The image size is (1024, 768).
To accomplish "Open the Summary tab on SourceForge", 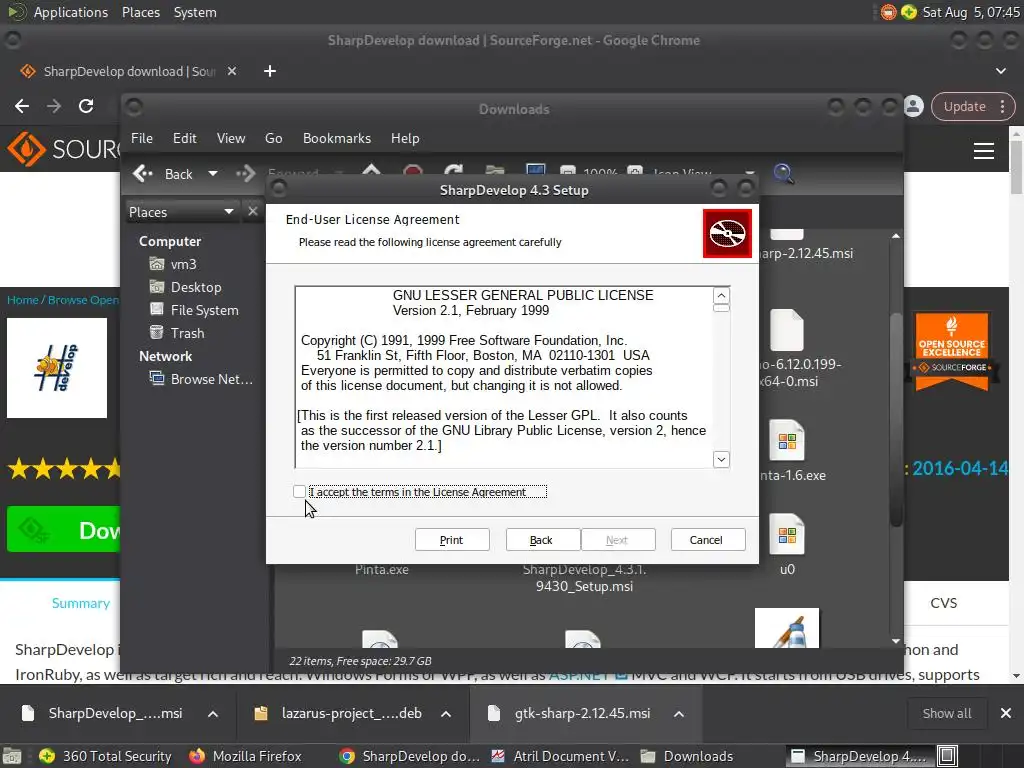I will pos(81,603).
